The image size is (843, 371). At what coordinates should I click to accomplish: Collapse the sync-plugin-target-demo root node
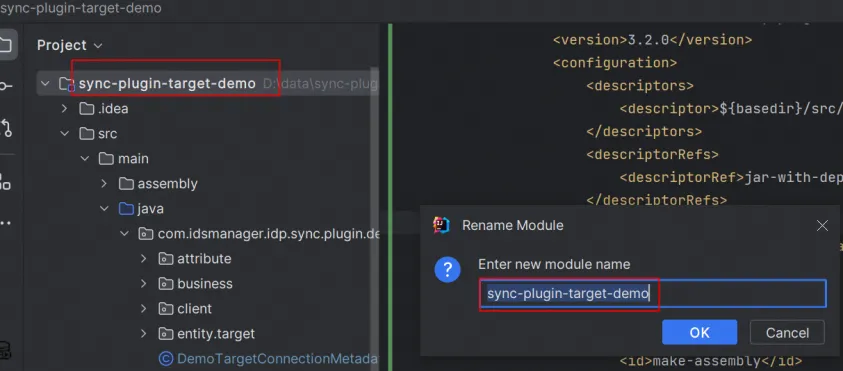45,84
